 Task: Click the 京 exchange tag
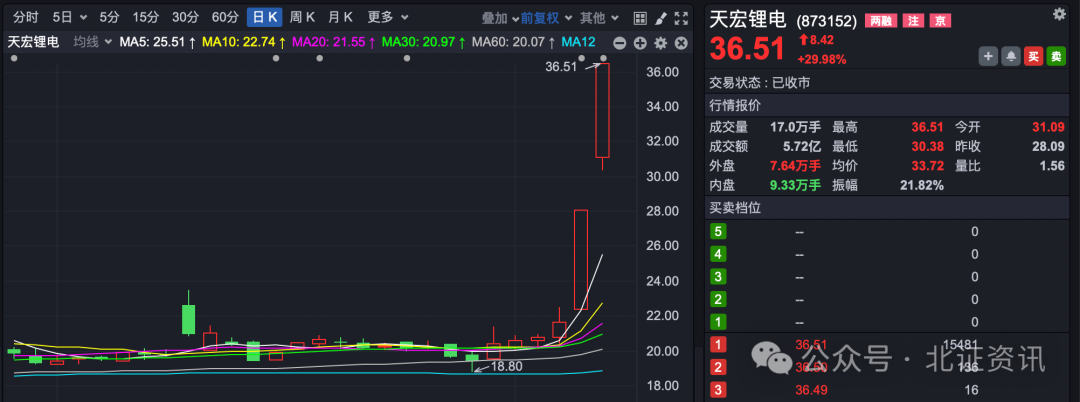[x=940, y=21]
